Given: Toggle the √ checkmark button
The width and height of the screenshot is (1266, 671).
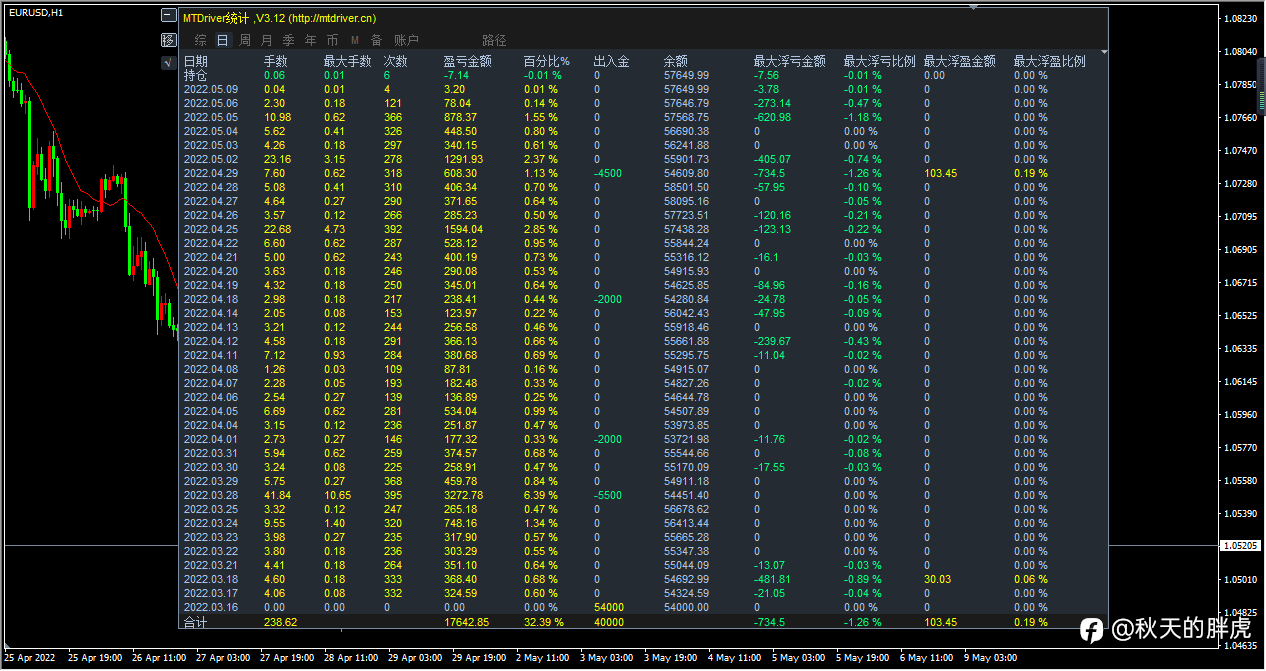Looking at the screenshot, I should tap(168, 63).
